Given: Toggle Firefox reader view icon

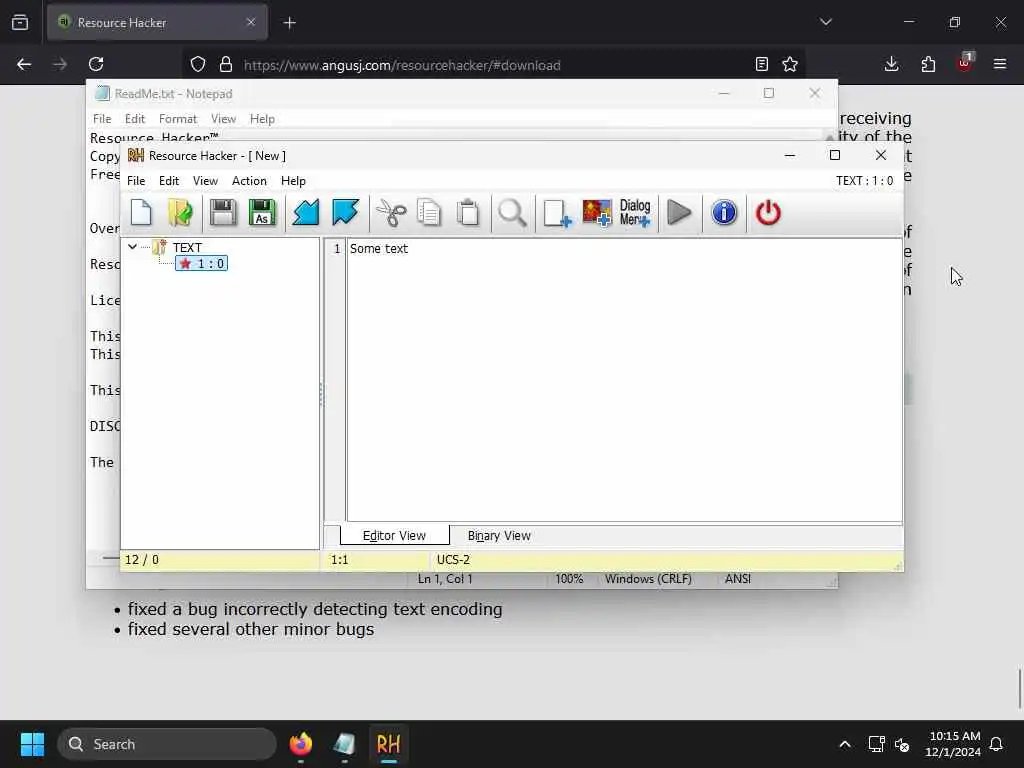Looking at the screenshot, I should [x=761, y=64].
